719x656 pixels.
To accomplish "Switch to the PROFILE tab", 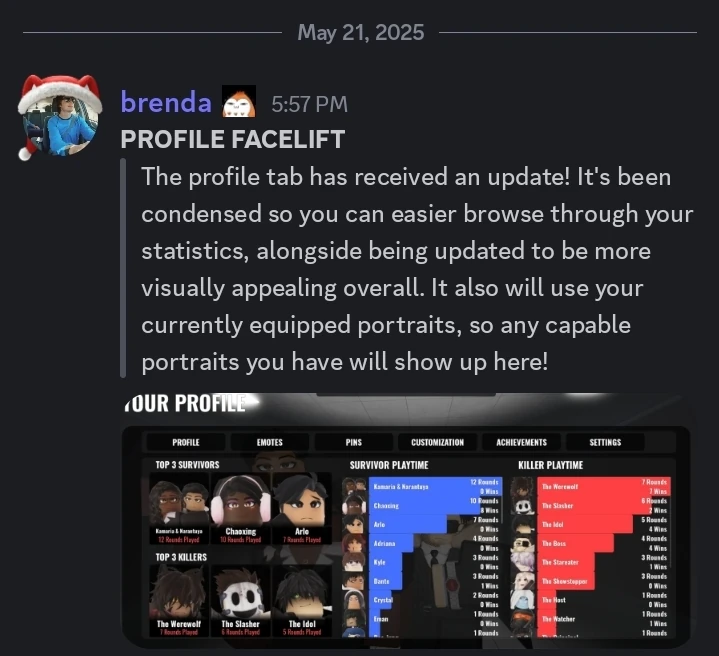I will click(186, 442).
